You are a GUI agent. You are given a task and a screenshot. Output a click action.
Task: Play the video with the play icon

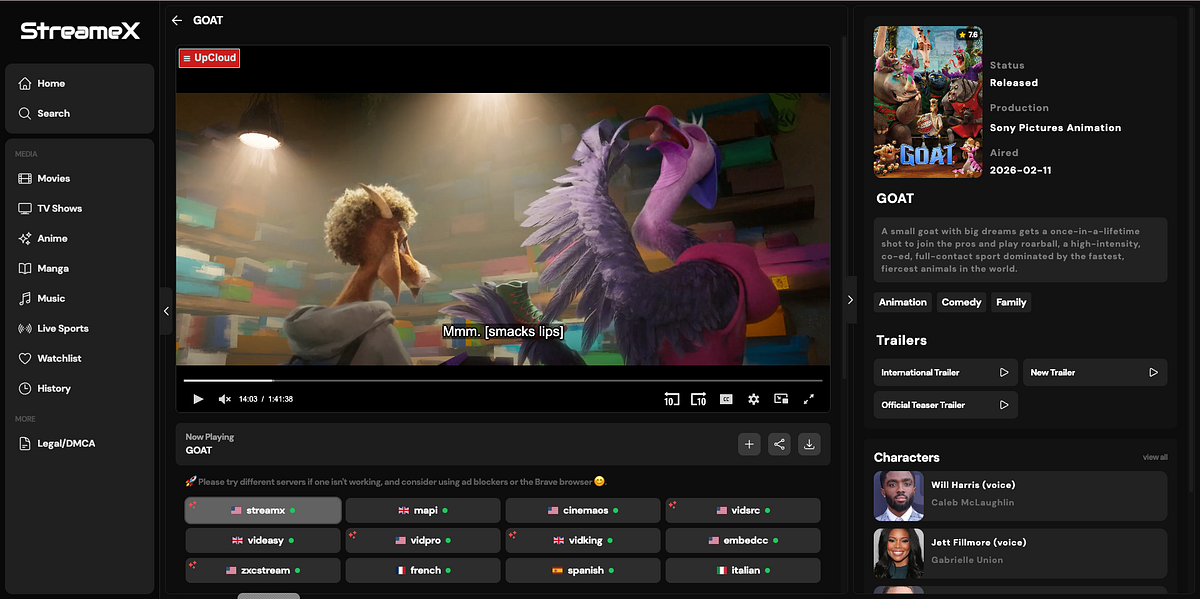coord(198,399)
